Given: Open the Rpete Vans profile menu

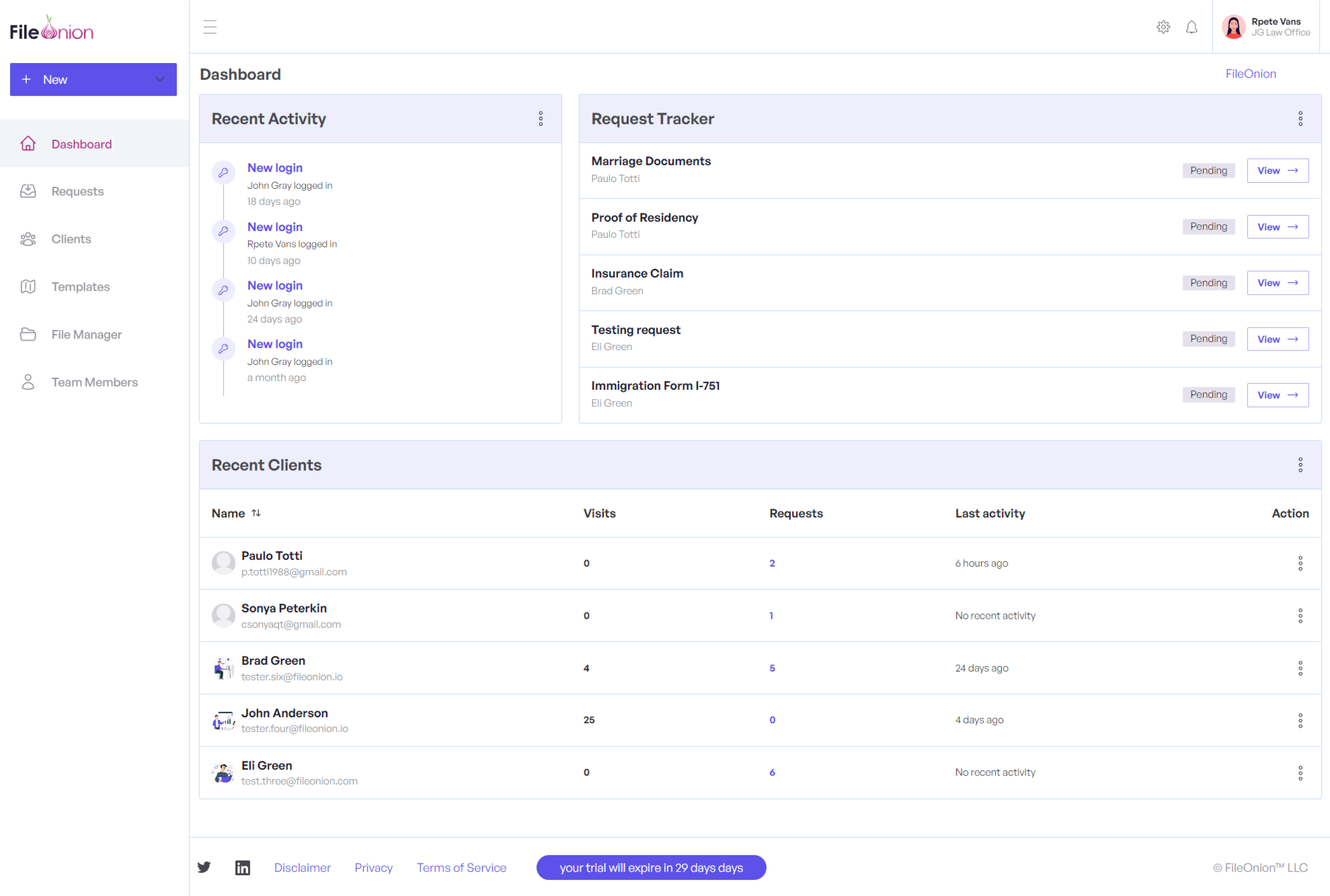Looking at the screenshot, I should [x=1265, y=27].
